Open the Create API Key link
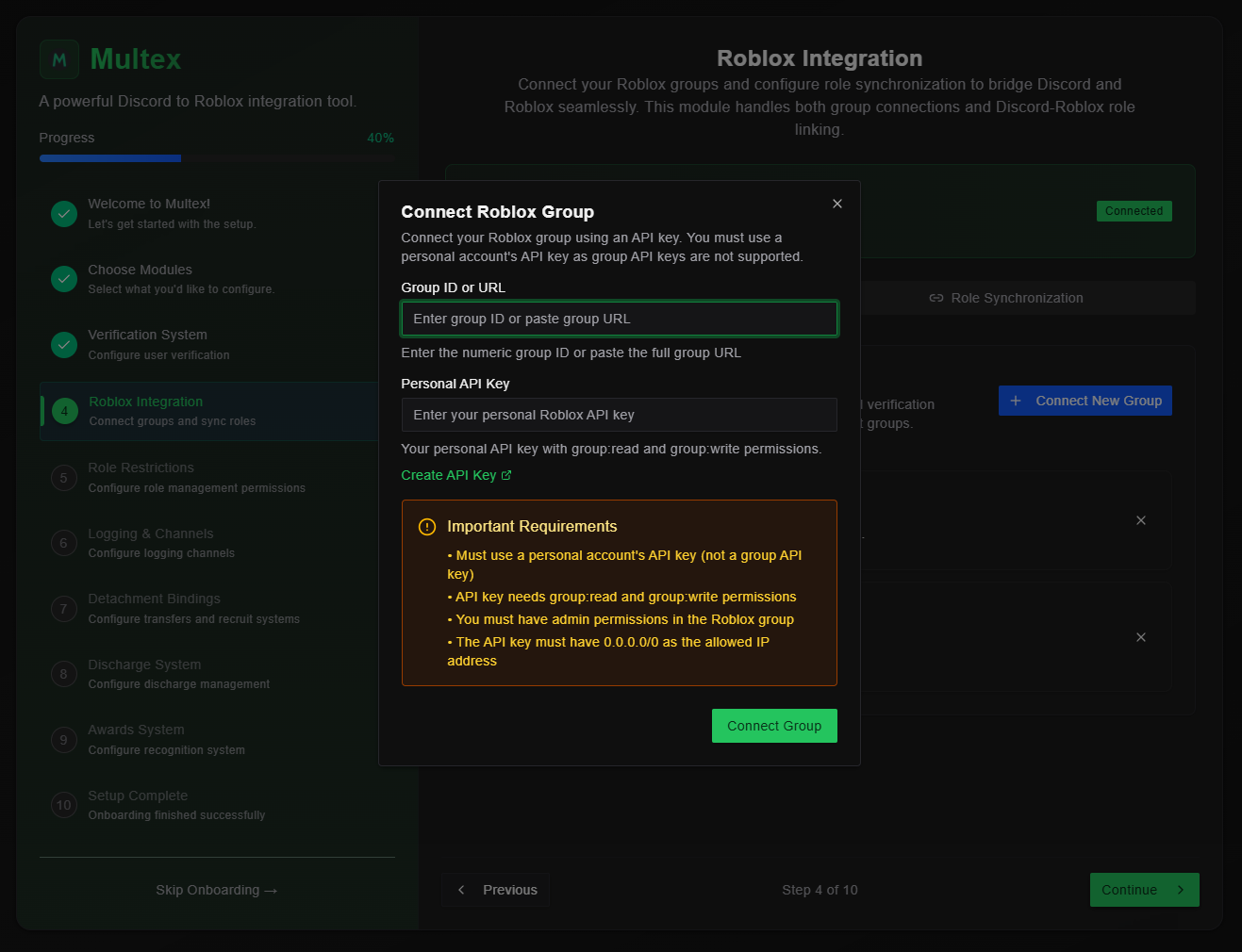1242x952 pixels. pos(456,475)
